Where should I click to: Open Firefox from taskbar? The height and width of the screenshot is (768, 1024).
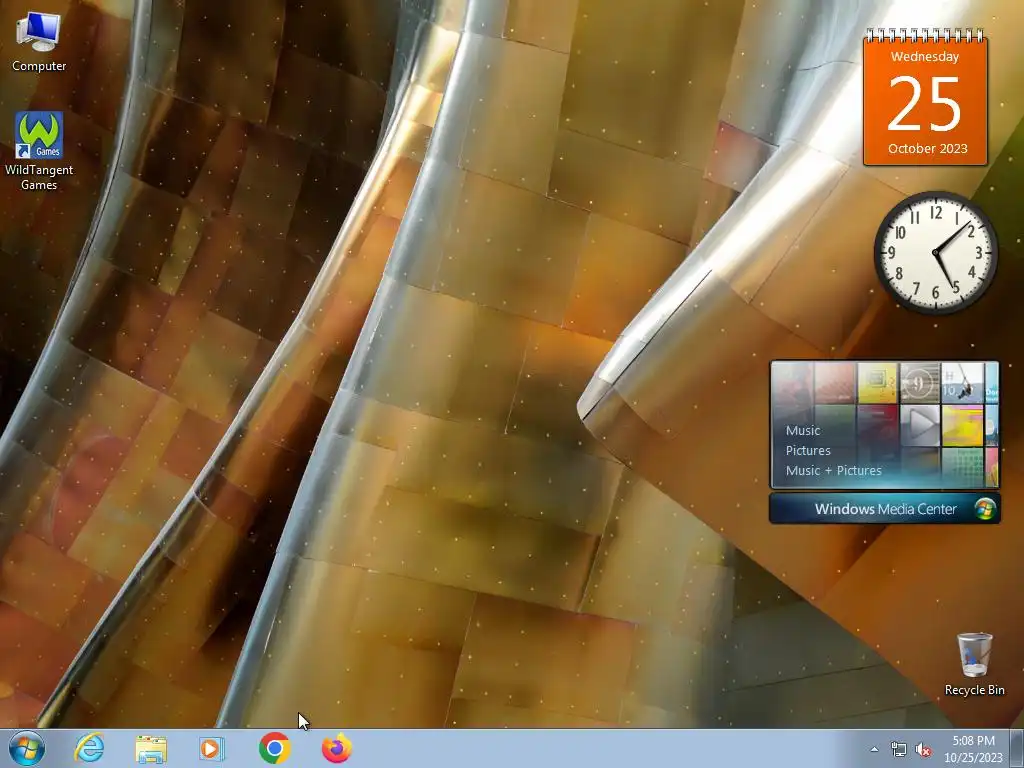337,748
